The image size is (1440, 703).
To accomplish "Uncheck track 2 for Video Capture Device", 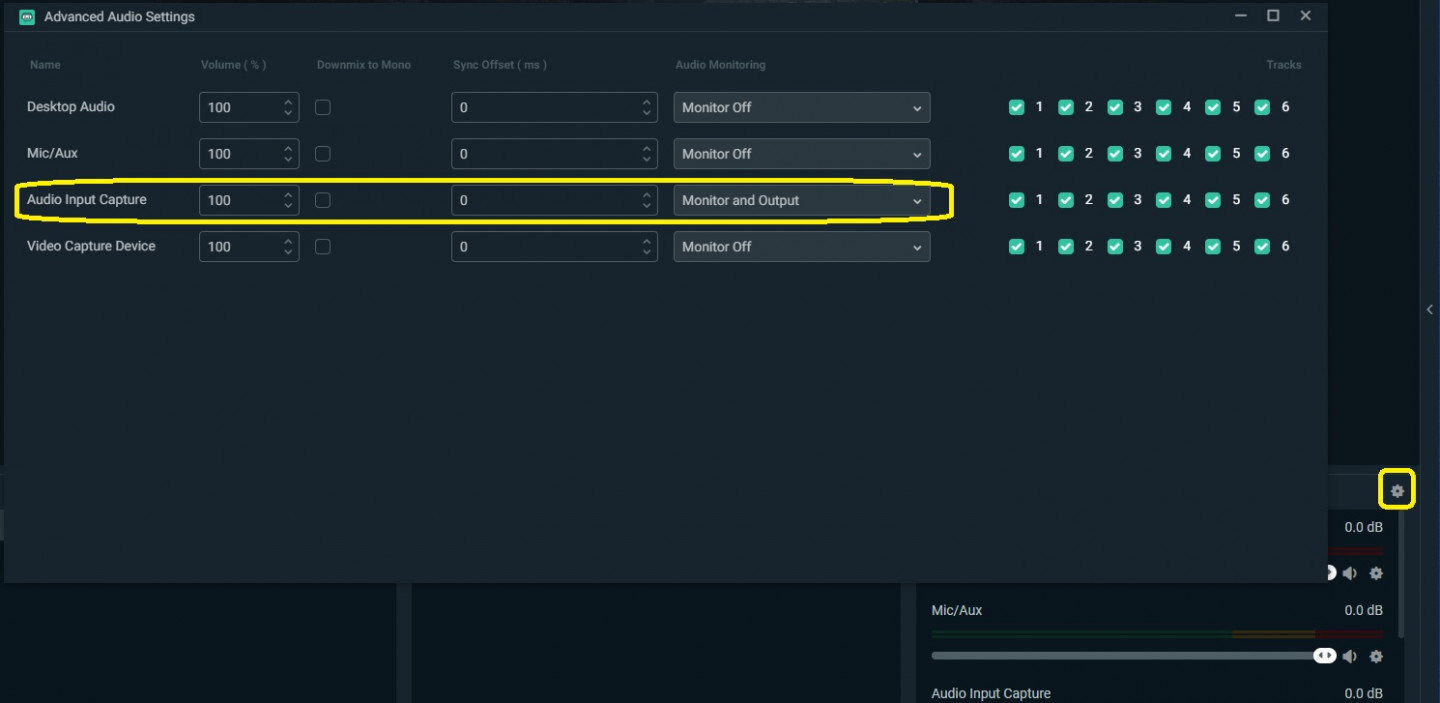I will (x=1066, y=246).
